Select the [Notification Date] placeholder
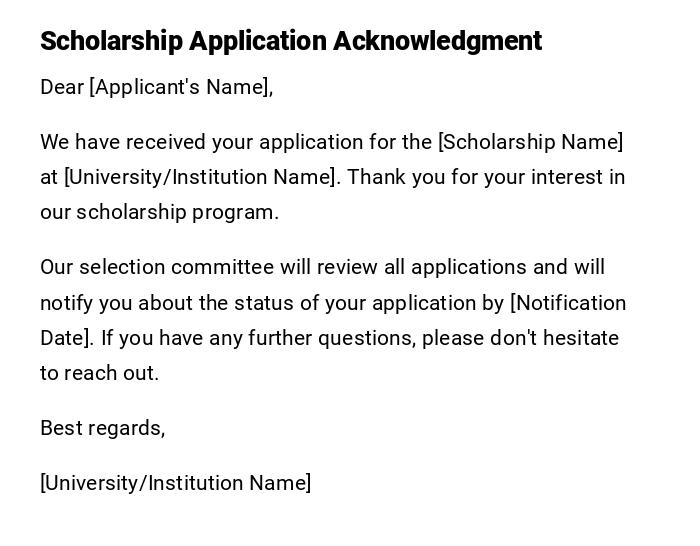Viewport: 700px width, 546px height. pyautogui.click(x=568, y=303)
